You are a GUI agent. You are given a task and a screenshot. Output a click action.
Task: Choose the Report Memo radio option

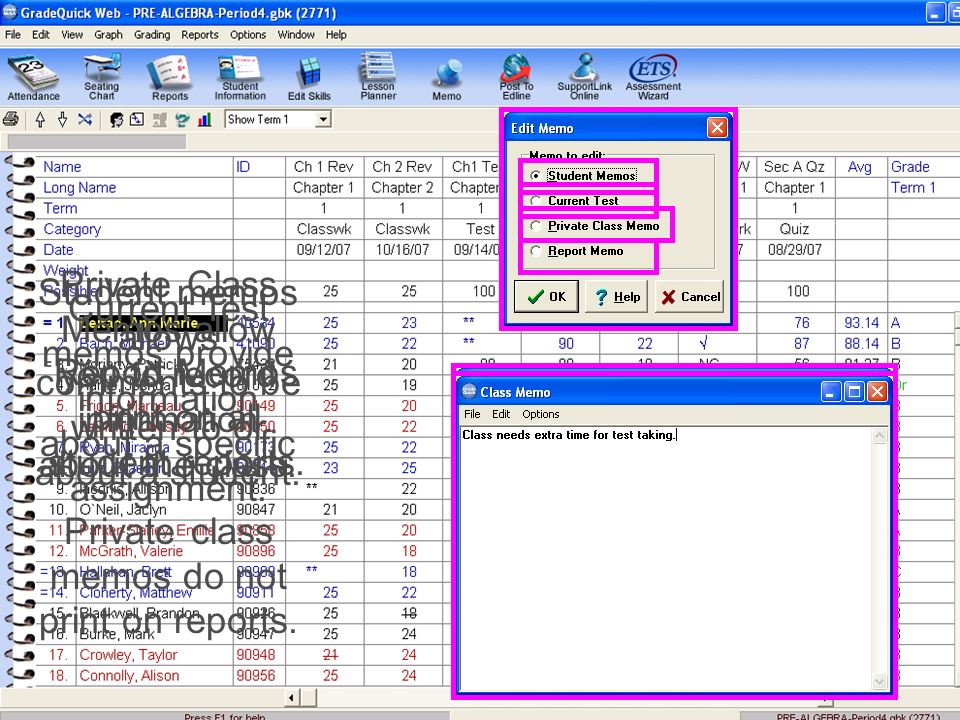536,251
